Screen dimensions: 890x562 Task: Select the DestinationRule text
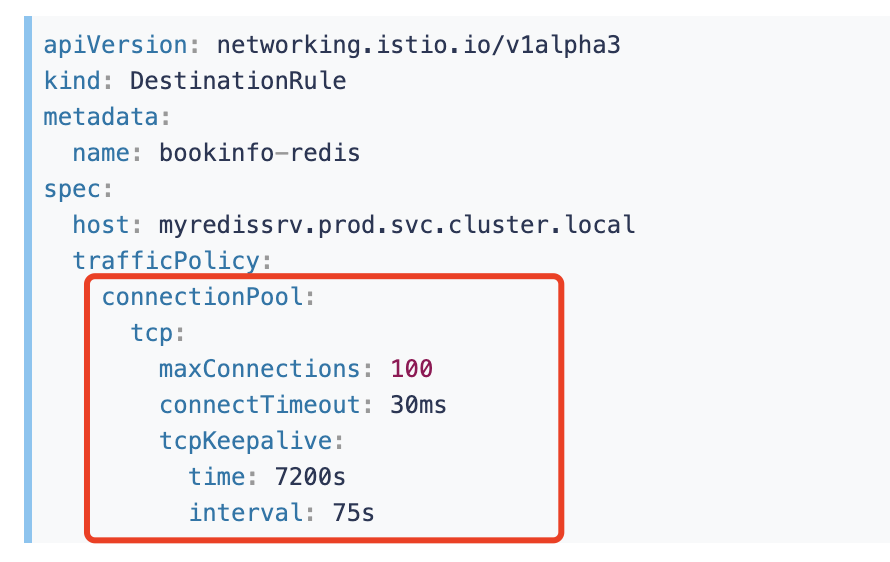(x=238, y=81)
